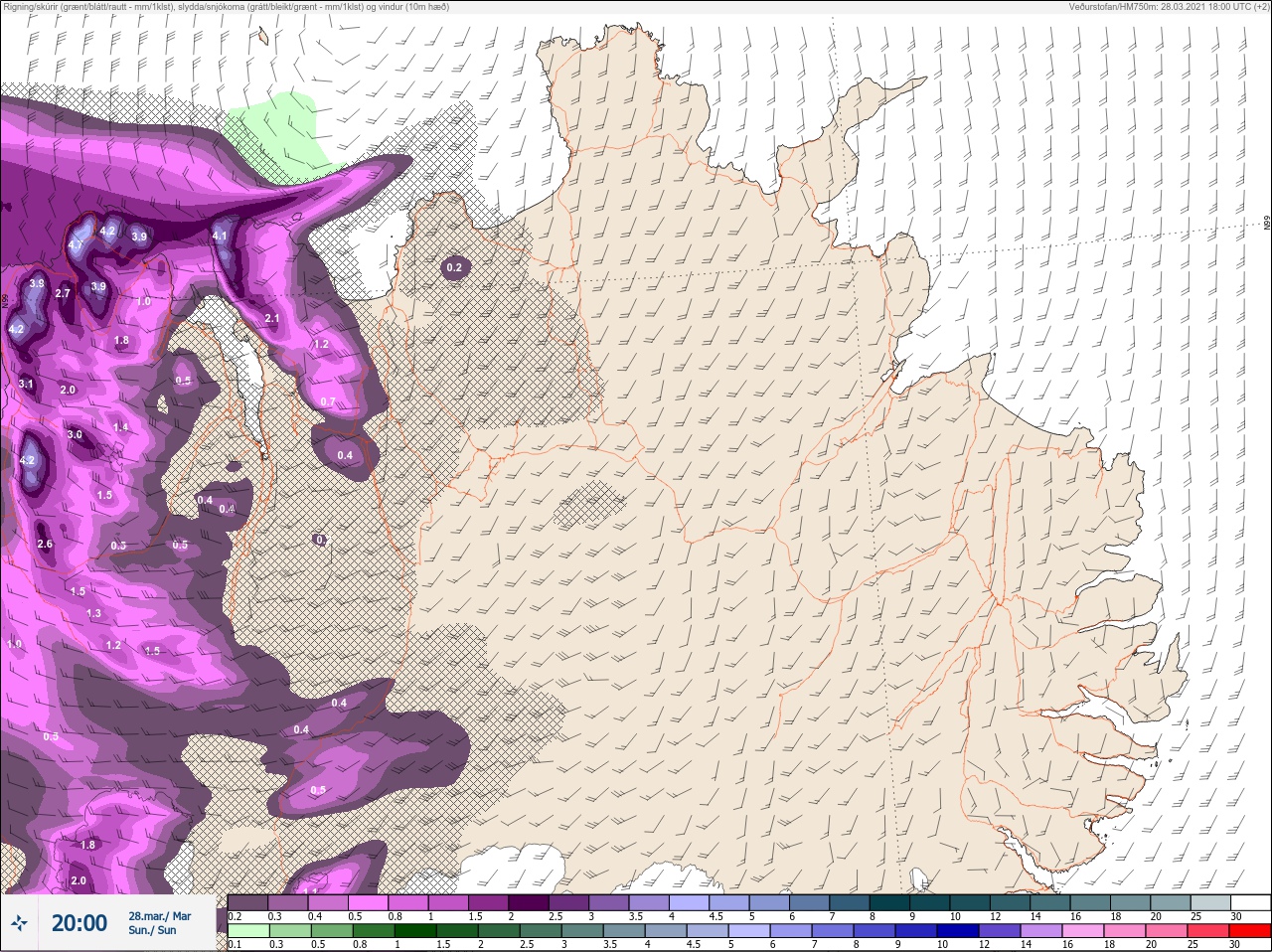Click the lavender snow legend swatch between 4 and 4.5
The image size is (1272, 952).
tap(691, 902)
